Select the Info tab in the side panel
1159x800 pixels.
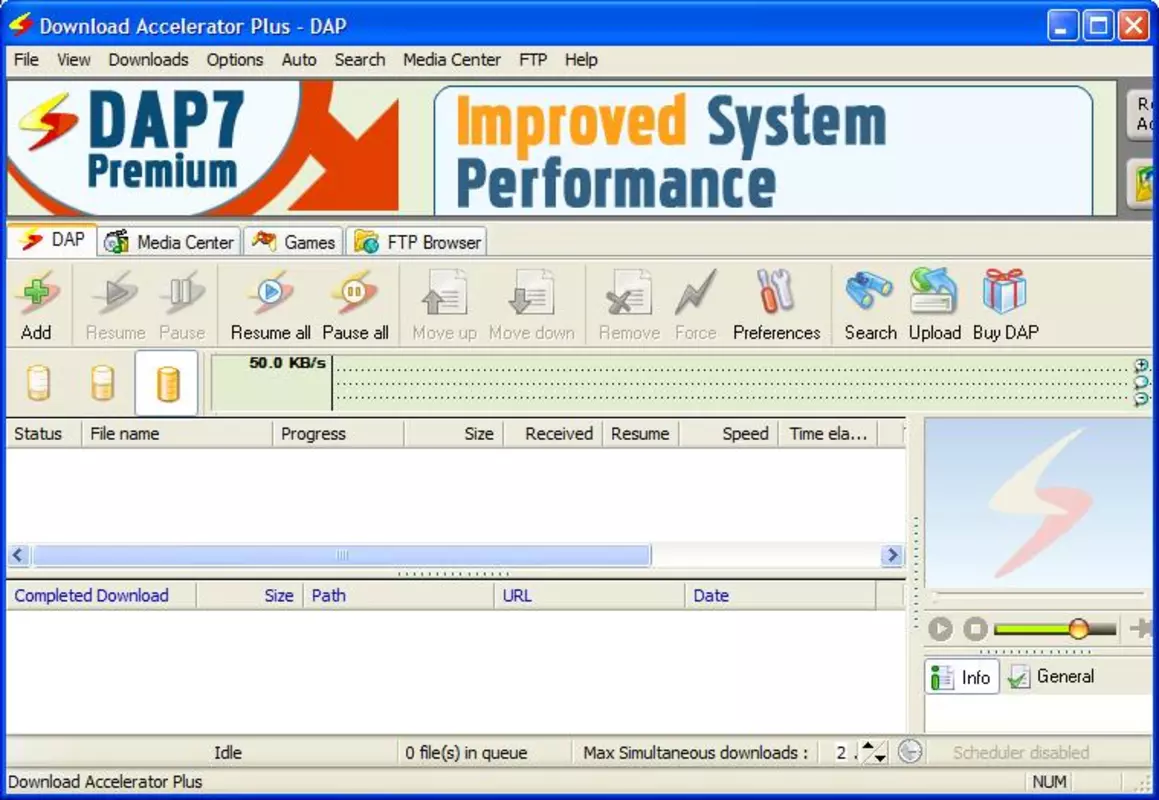click(x=961, y=677)
